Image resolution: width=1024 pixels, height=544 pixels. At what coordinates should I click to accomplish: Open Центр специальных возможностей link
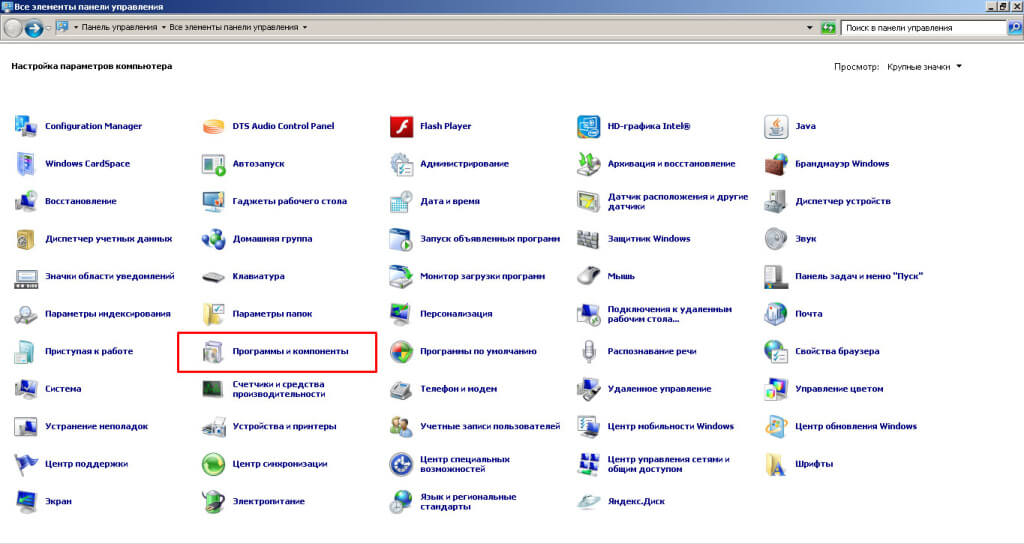pos(465,464)
